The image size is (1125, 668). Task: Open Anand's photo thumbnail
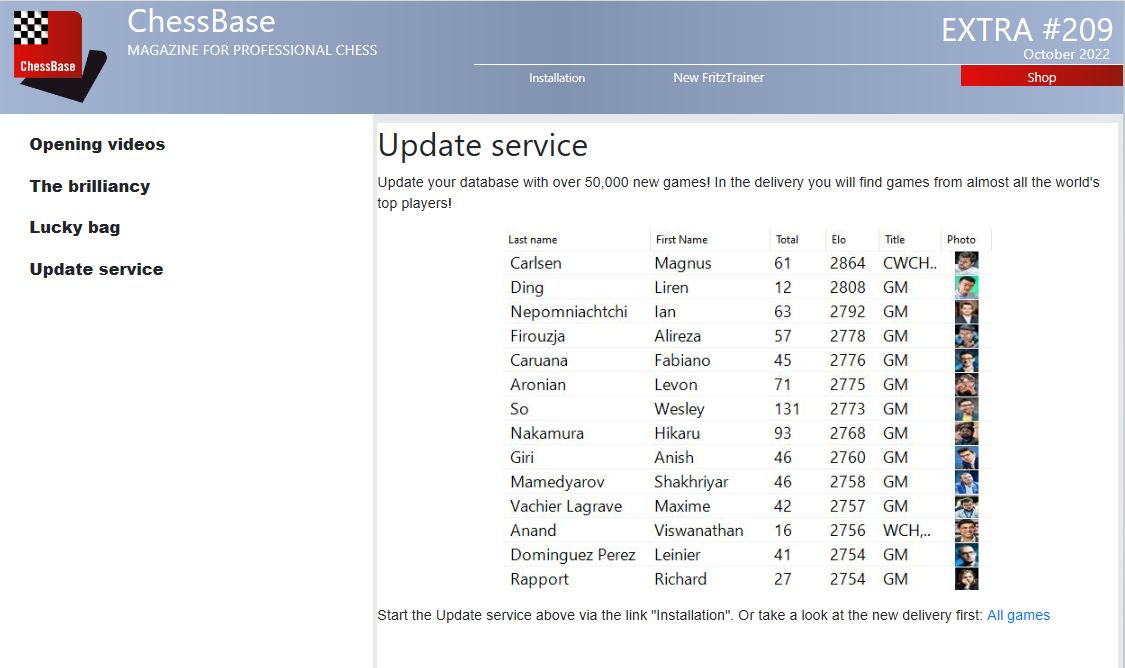(966, 530)
